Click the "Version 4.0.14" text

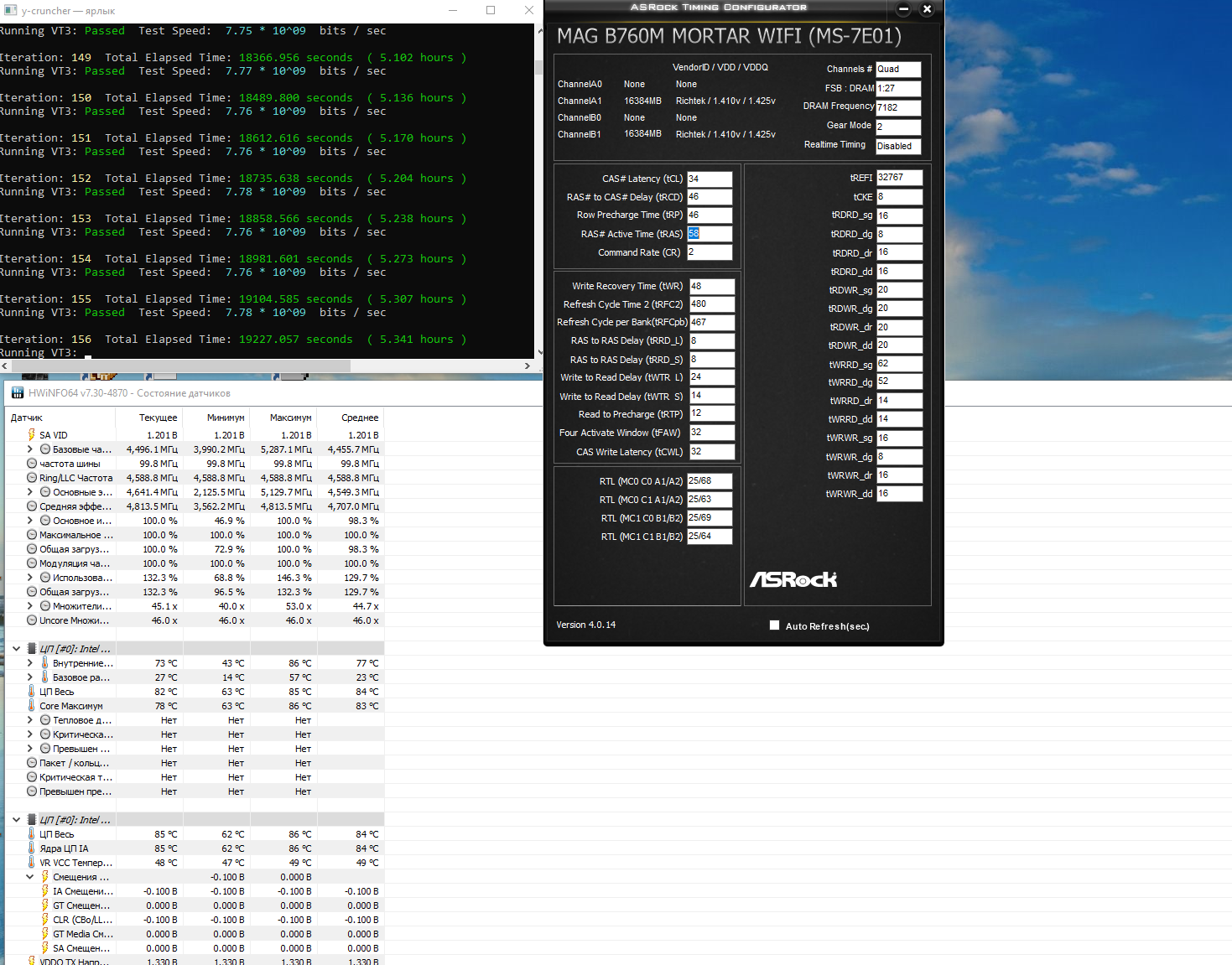(x=586, y=625)
